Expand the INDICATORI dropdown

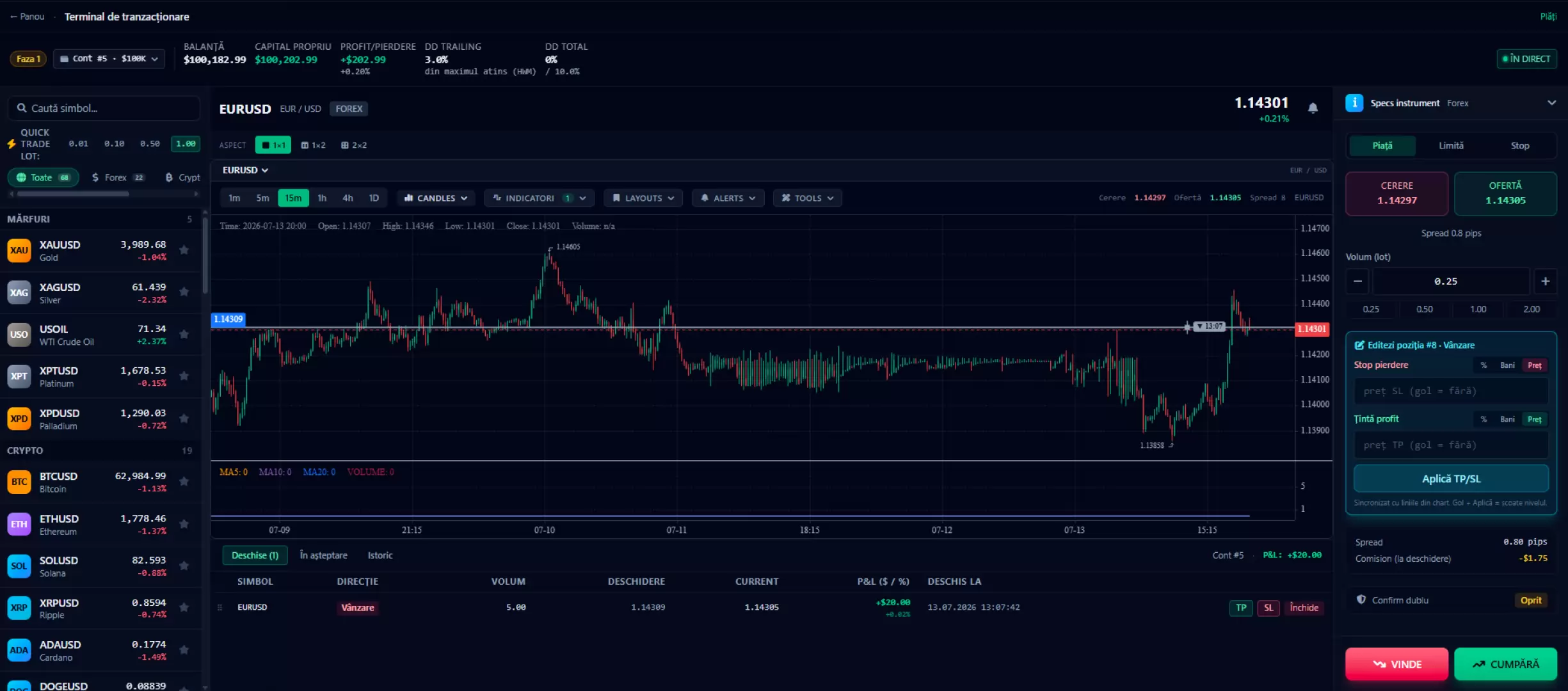[x=540, y=198]
